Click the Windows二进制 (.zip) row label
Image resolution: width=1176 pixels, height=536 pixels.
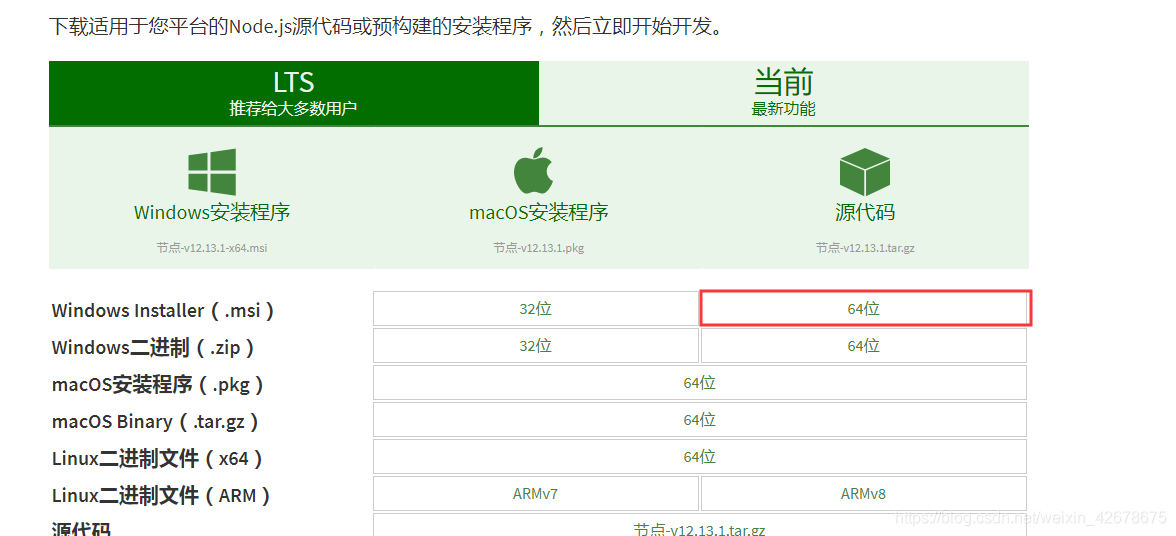154,348
